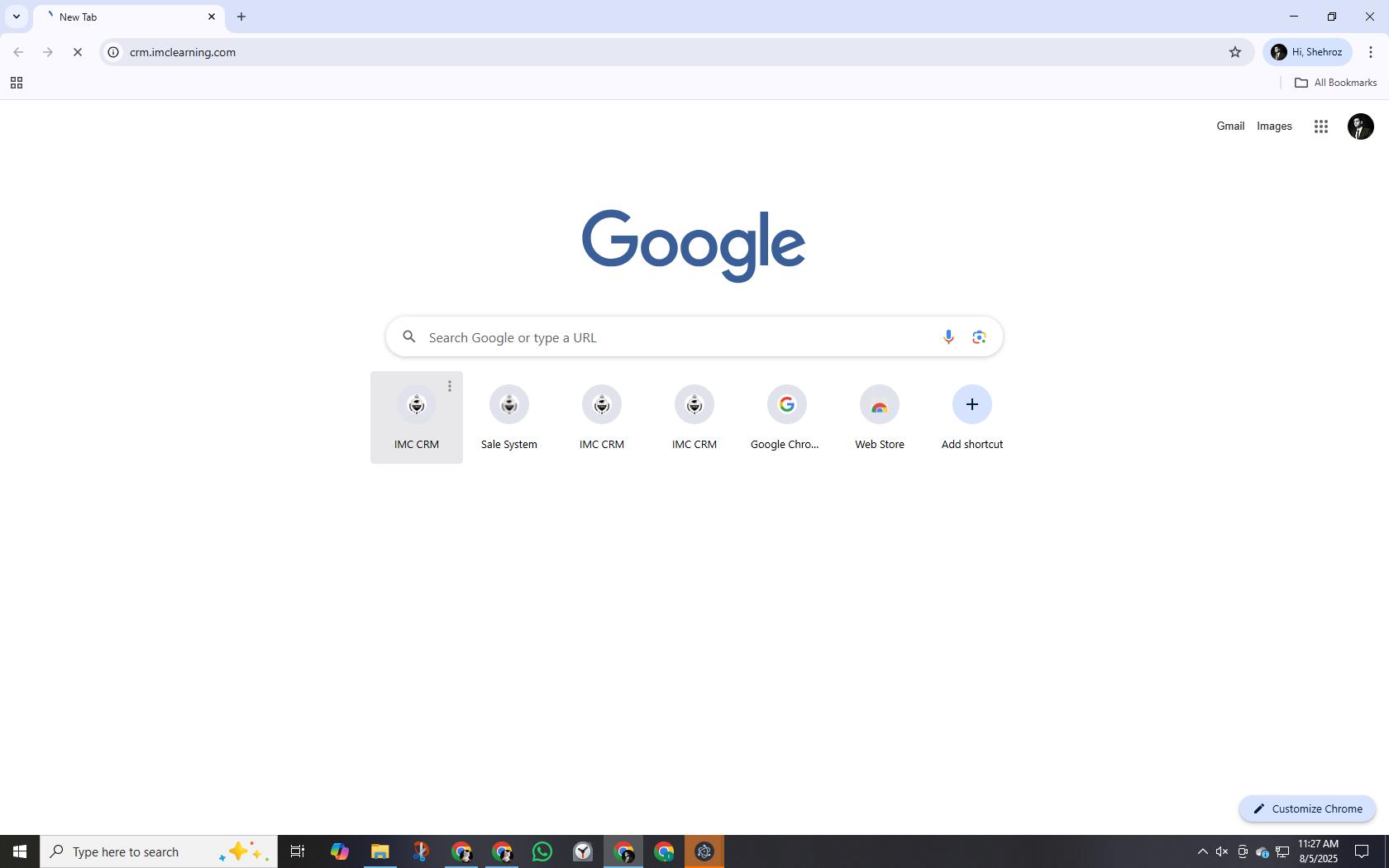Open Google apps launcher grid

coord(1321,126)
